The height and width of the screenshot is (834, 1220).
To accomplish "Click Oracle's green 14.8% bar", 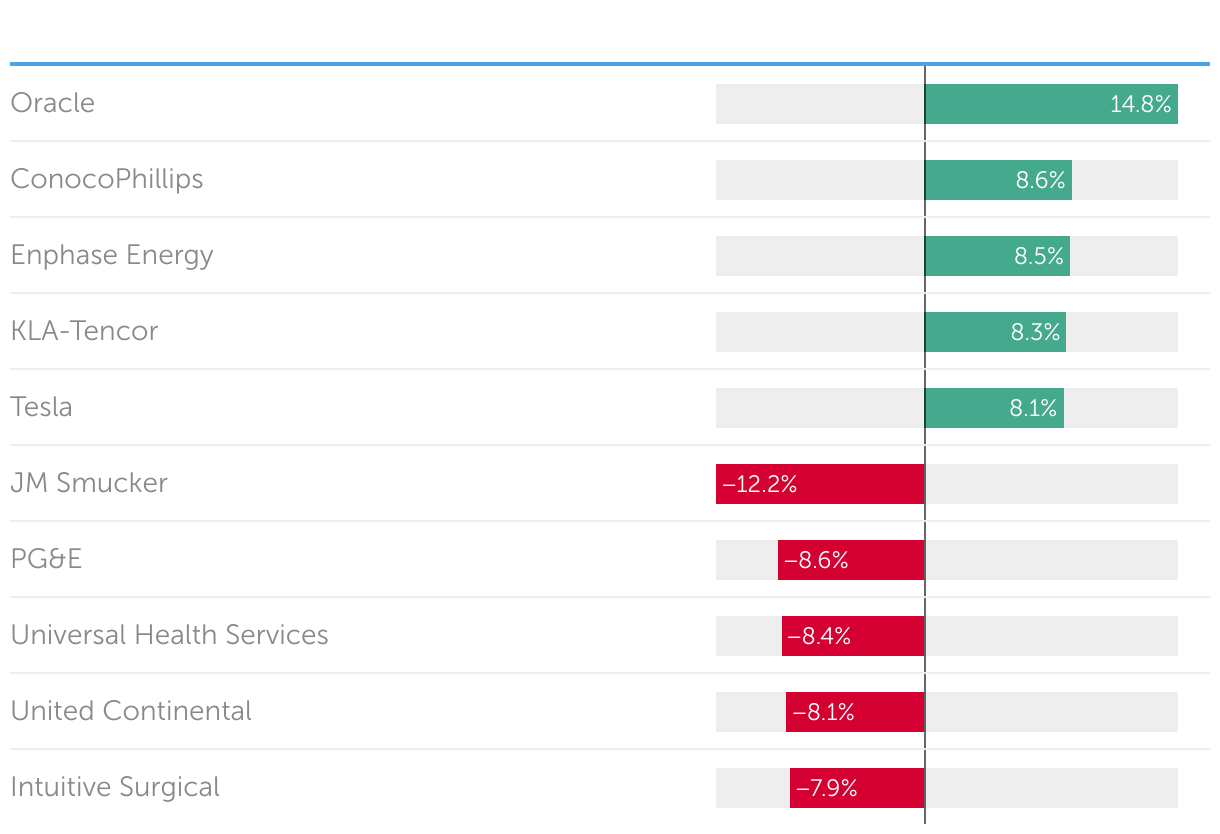I will [1051, 104].
